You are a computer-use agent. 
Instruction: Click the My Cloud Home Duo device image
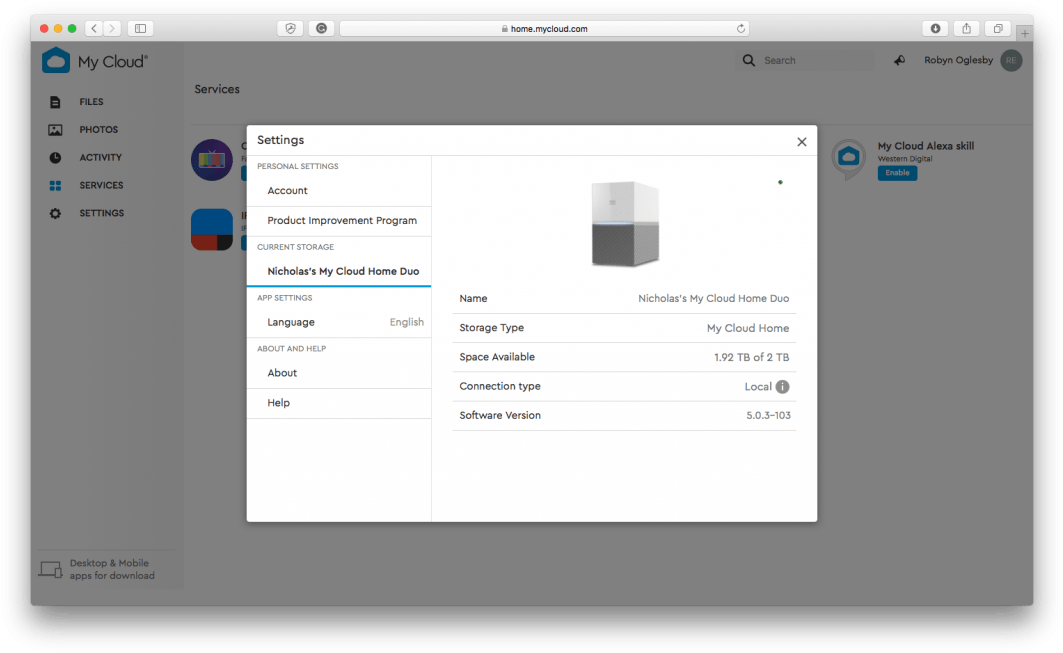tap(624, 224)
